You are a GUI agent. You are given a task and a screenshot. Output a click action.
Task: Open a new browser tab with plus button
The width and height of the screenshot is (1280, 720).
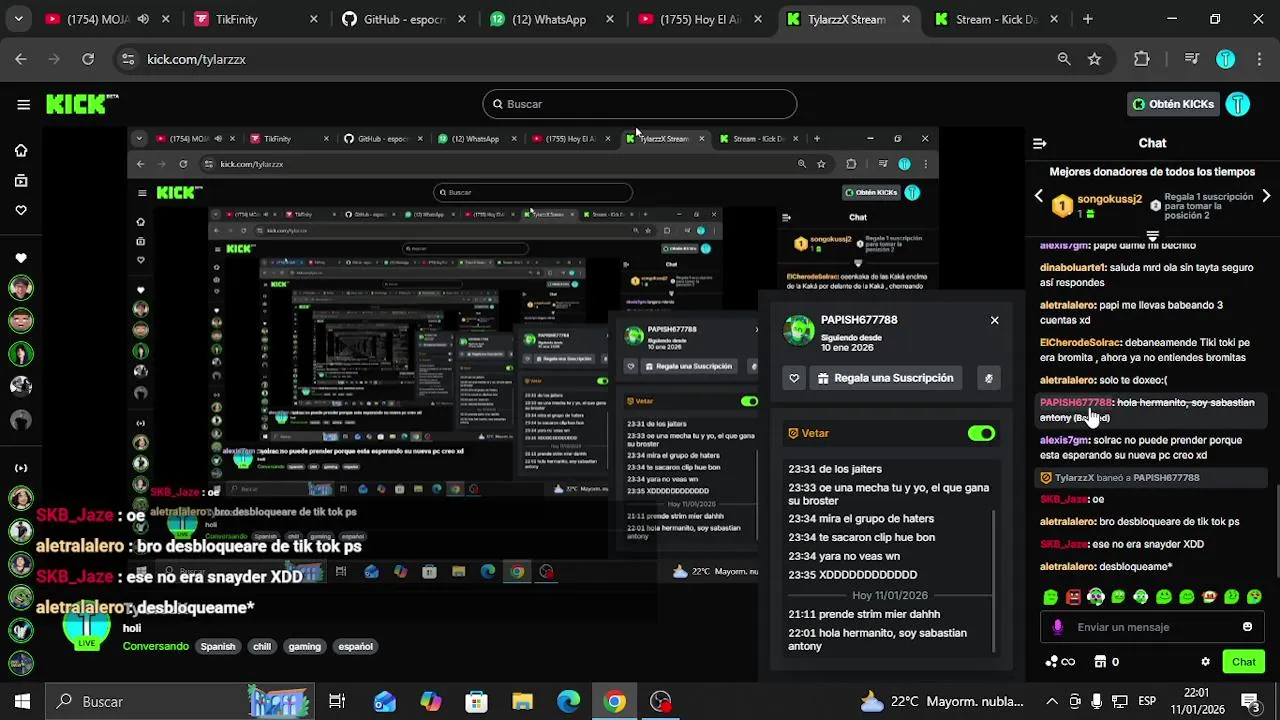[1088, 19]
